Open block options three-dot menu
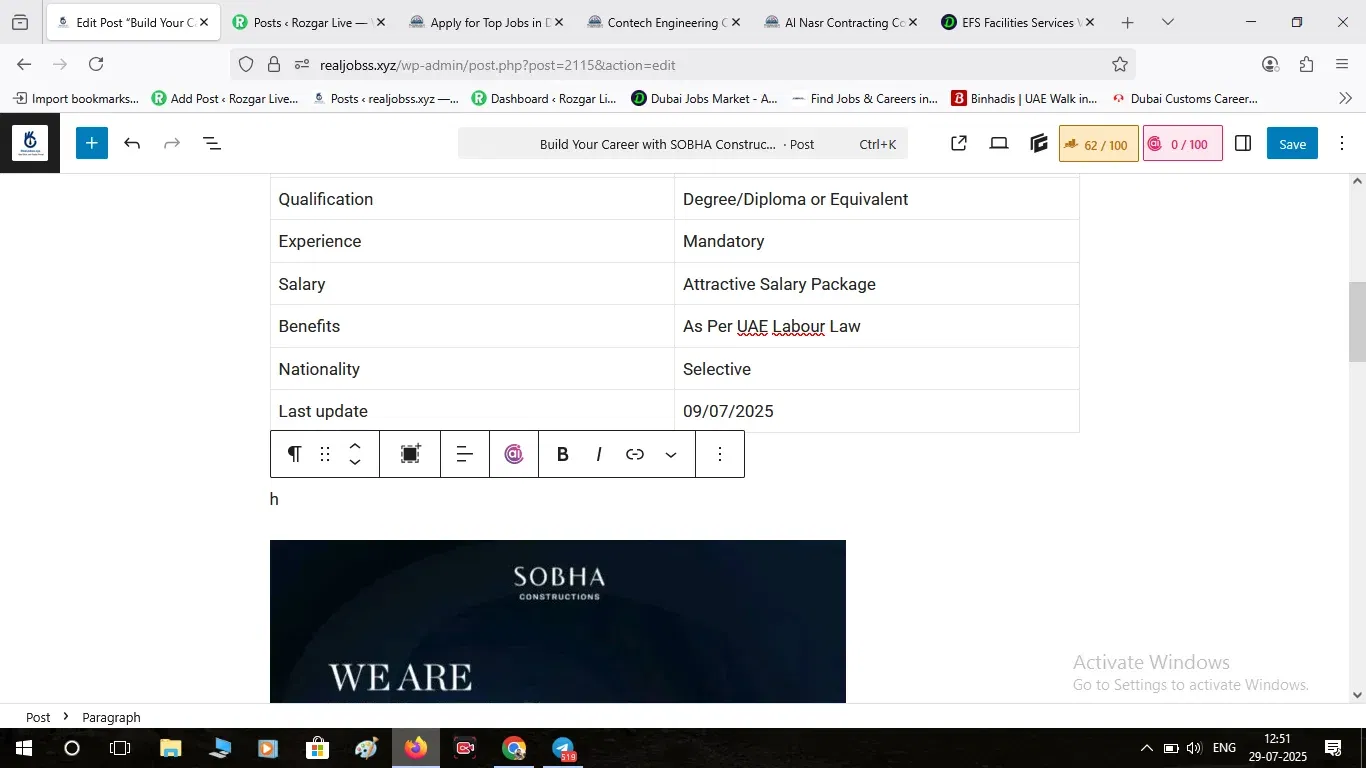 pyautogui.click(x=720, y=454)
